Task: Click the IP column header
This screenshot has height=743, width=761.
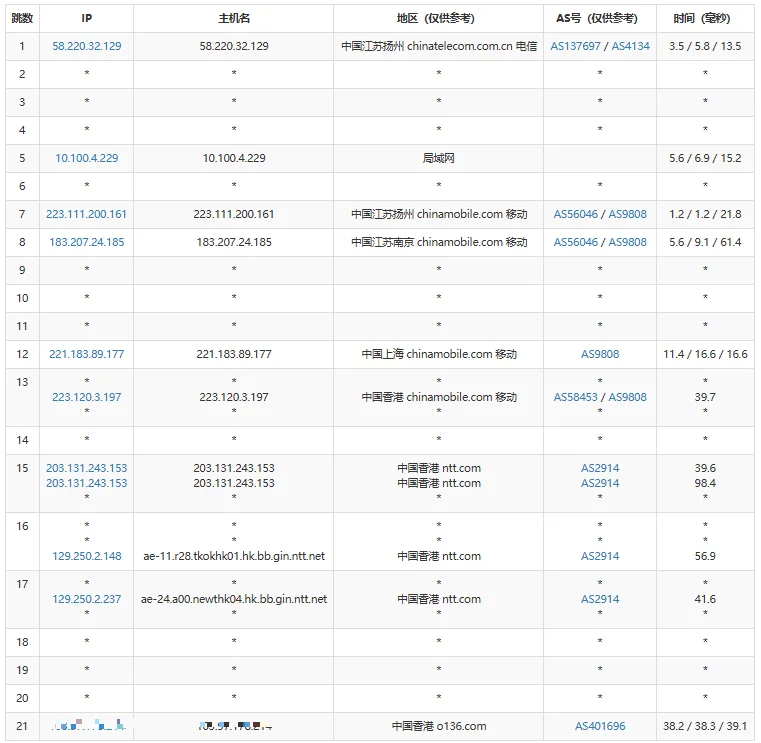Action: [x=86, y=18]
